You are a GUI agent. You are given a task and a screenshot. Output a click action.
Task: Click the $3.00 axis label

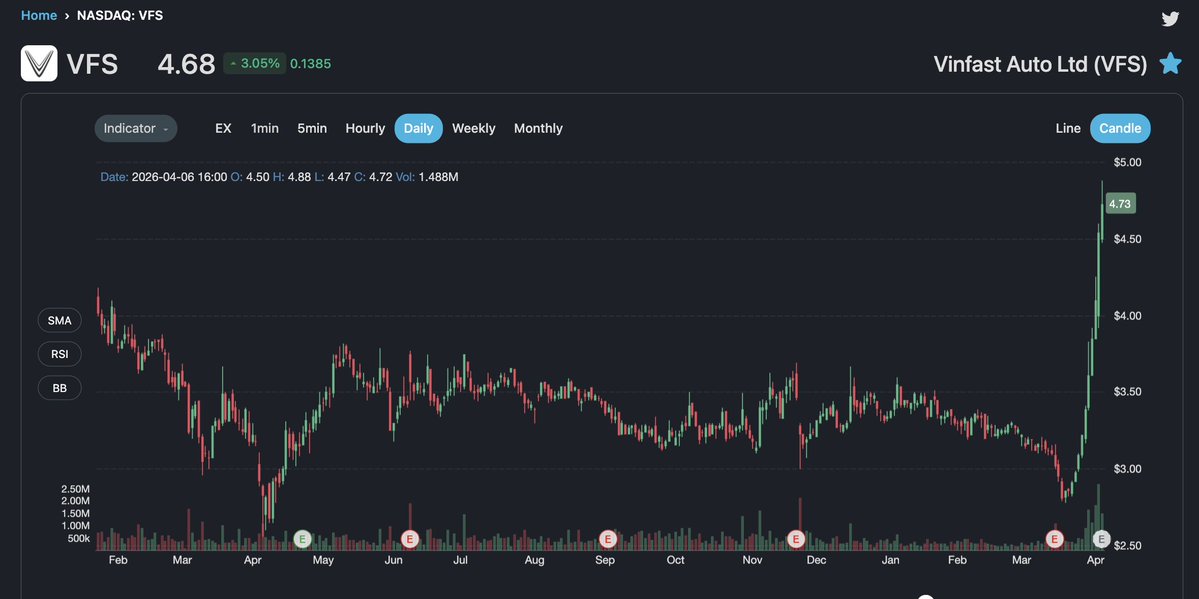pyautogui.click(x=1127, y=469)
